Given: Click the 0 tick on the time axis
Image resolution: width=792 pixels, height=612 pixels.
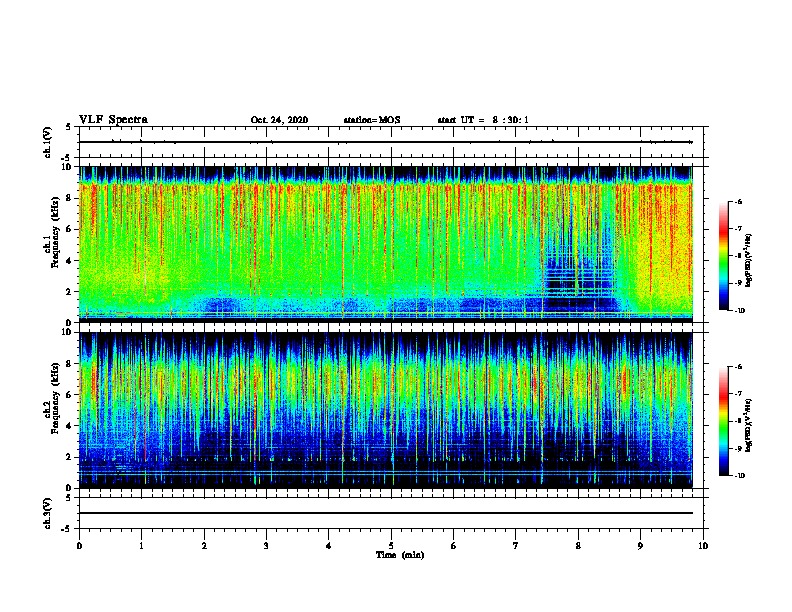Looking at the screenshot, I should coord(79,546).
